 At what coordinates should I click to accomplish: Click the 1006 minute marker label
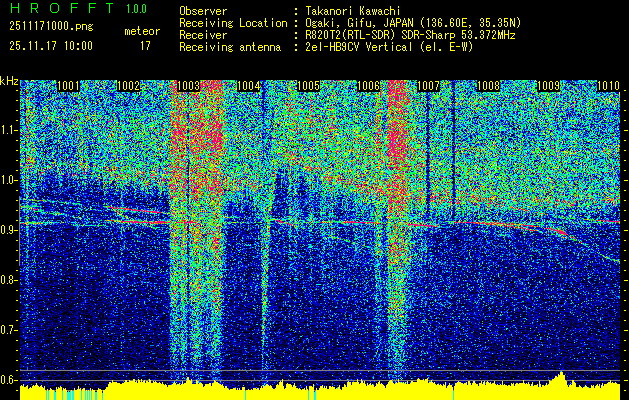click(x=369, y=86)
